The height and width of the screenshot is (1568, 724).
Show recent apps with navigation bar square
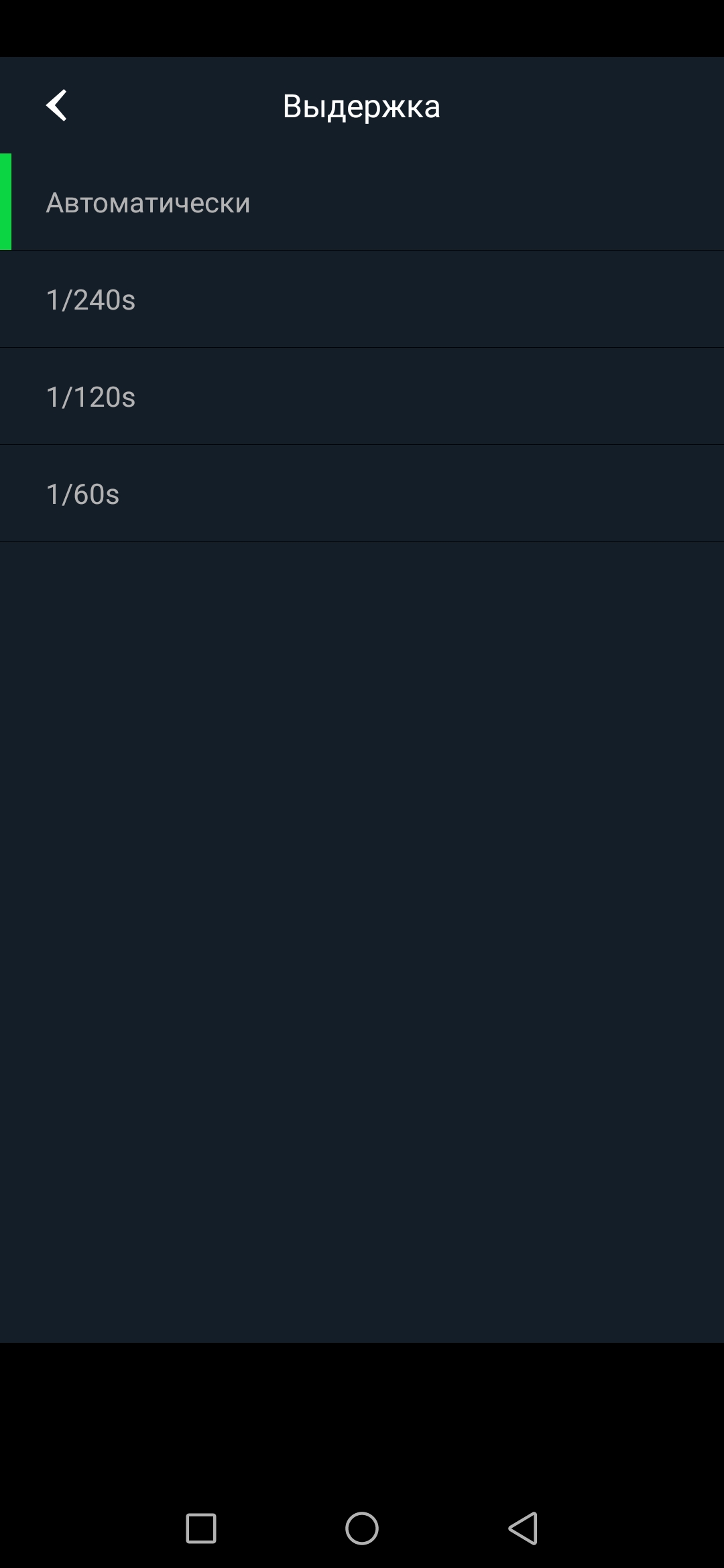(x=200, y=1528)
